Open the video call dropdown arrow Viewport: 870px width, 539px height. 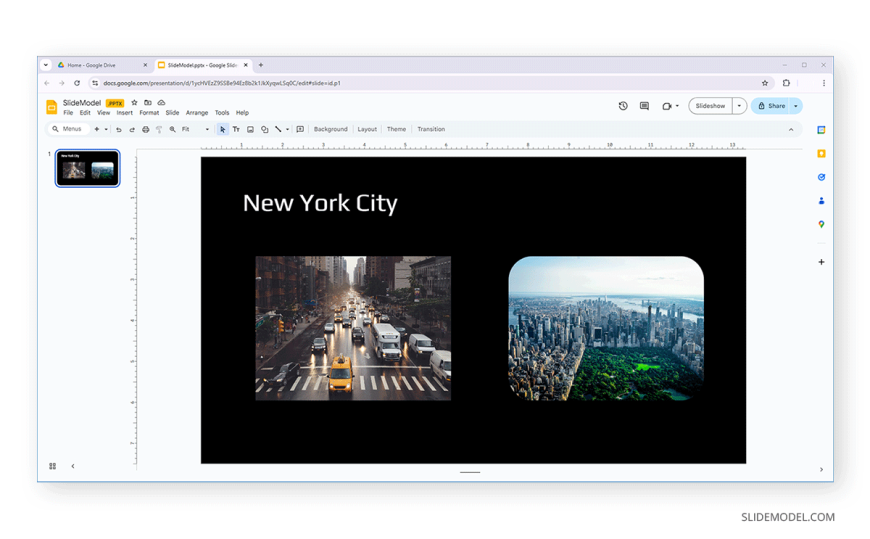point(677,106)
